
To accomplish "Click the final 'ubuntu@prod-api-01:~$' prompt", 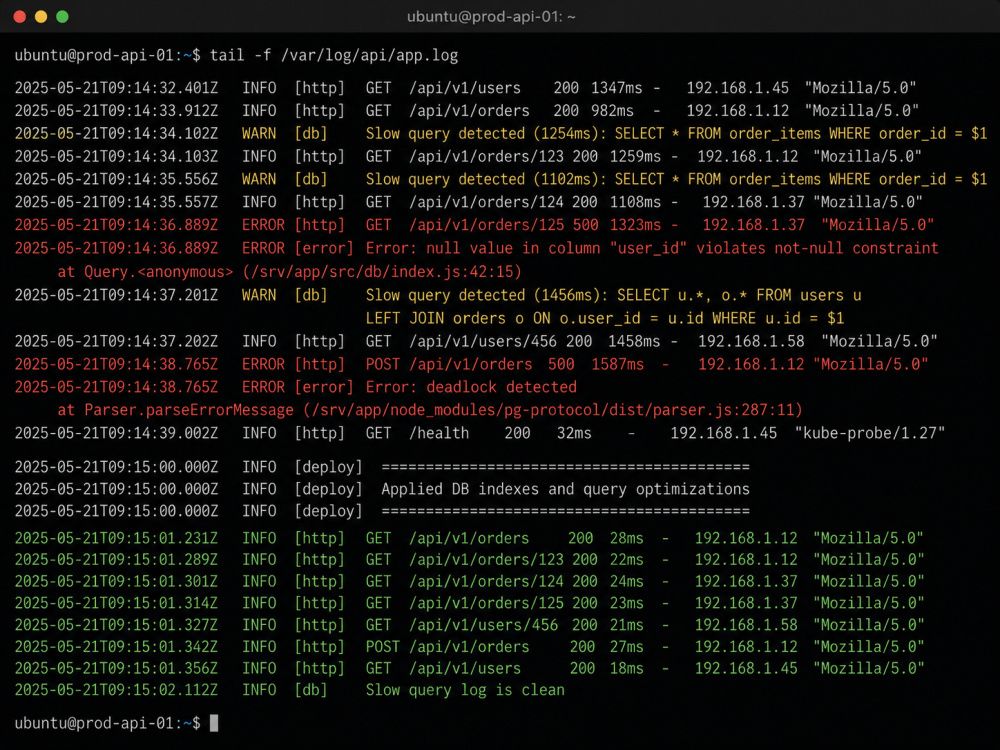I will [x=108, y=723].
